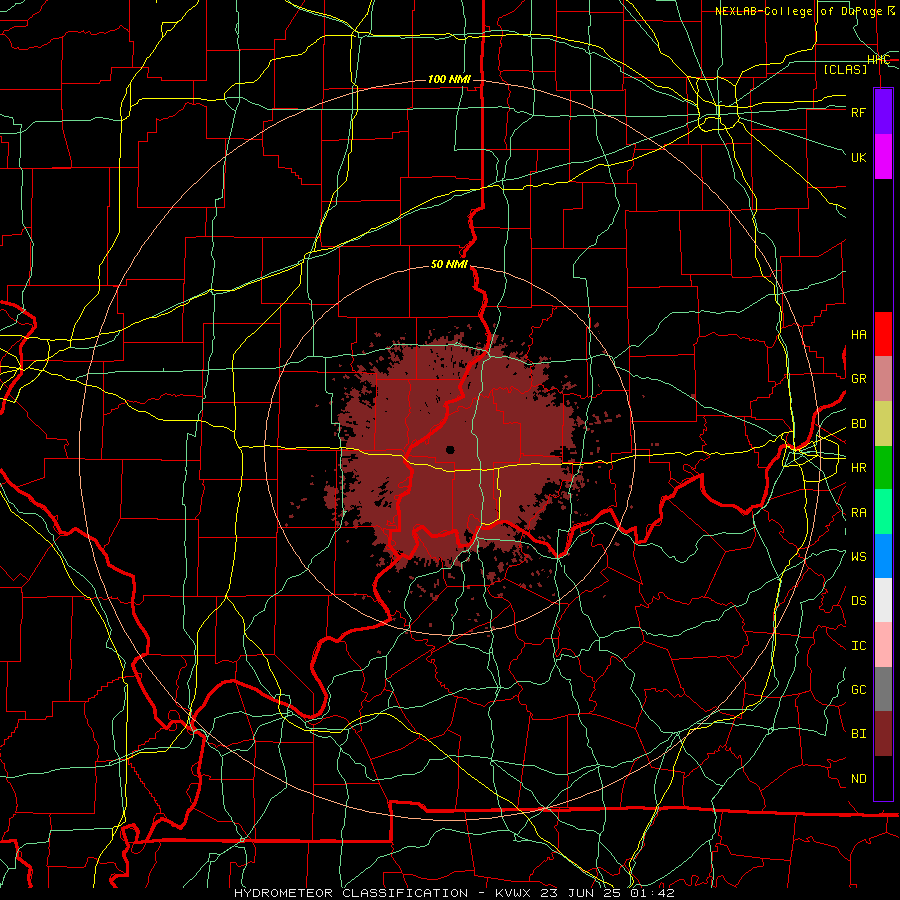Click the '100 NMI' range ring label
This screenshot has width=900, height=900.
pos(449,79)
